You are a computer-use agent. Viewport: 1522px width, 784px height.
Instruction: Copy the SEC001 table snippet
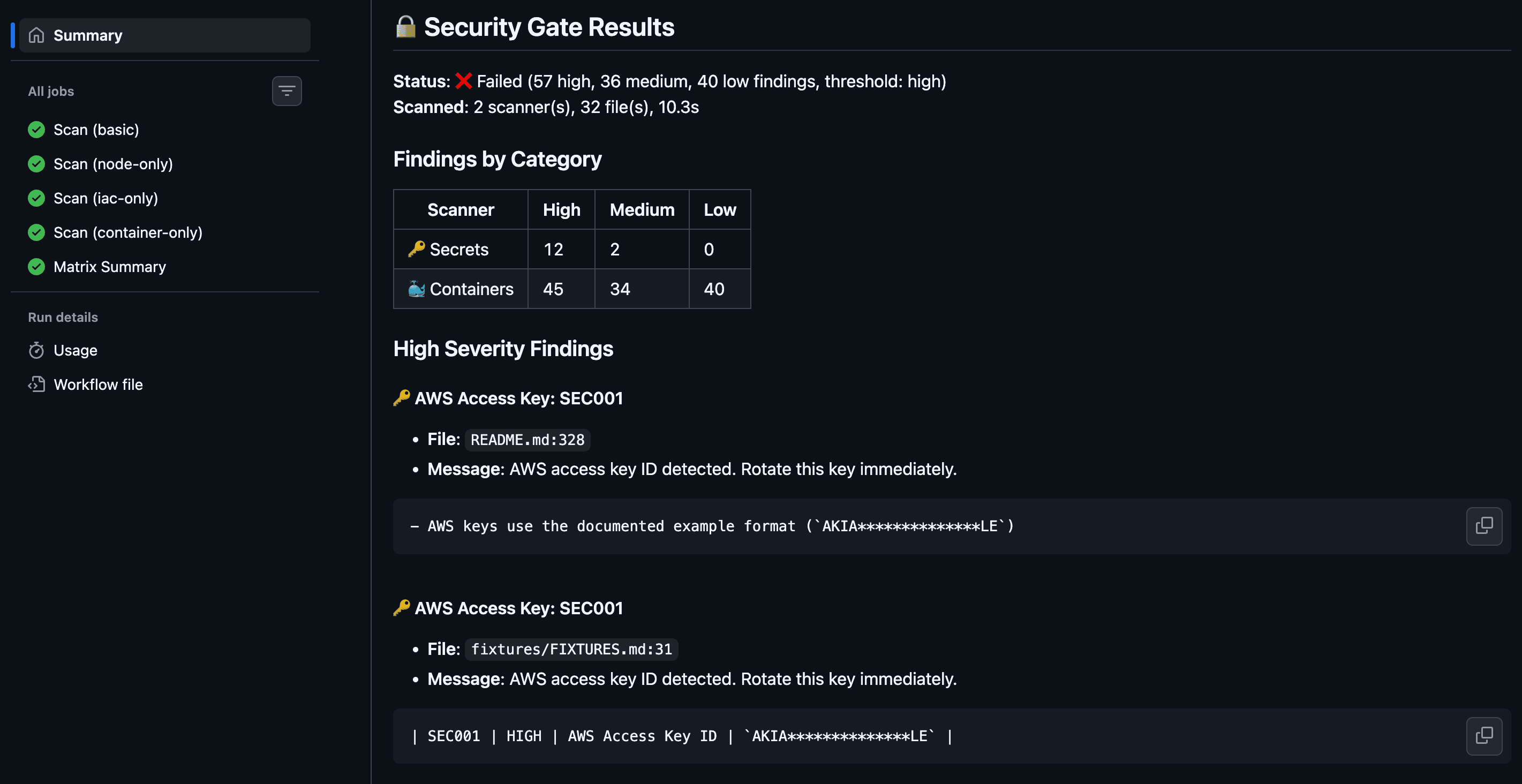[1484, 736]
